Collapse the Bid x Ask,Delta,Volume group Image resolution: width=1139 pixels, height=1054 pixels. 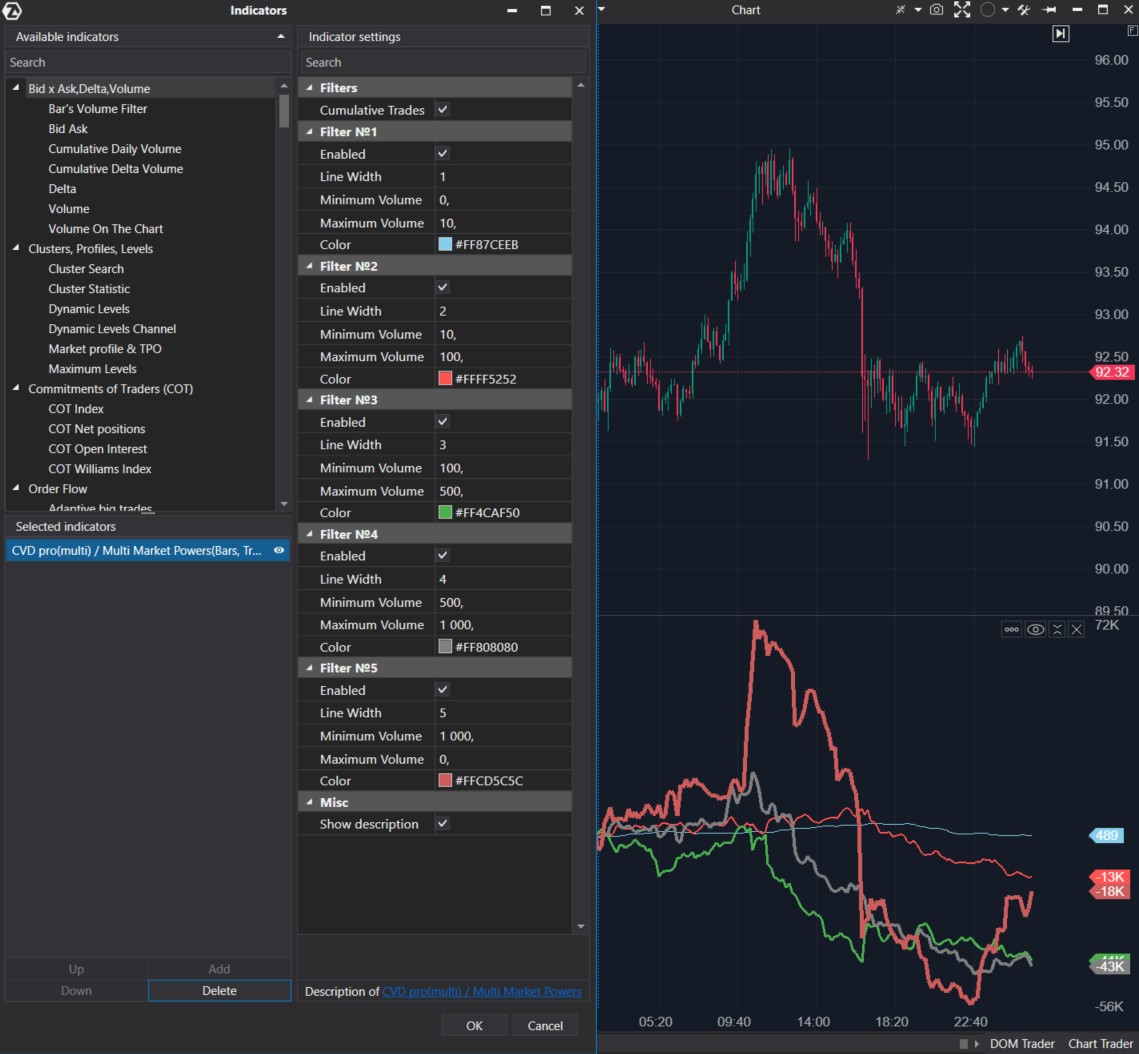[x=14, y=88]
